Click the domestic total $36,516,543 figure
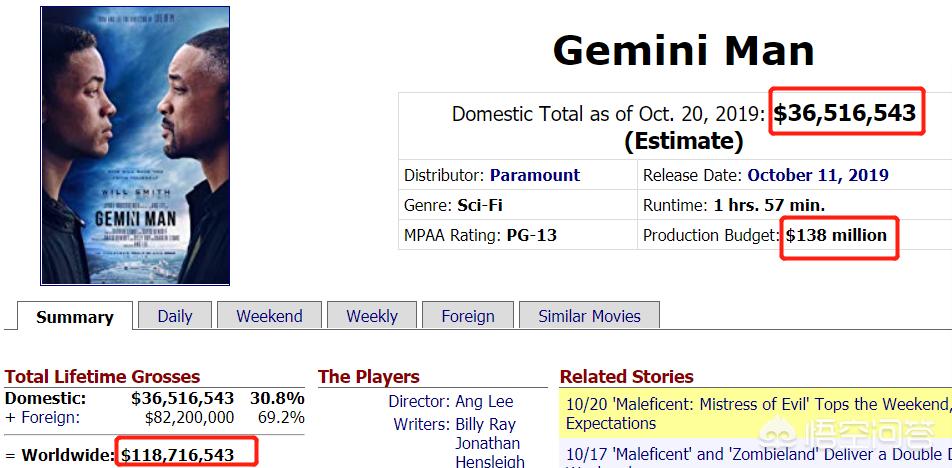The width and height of the screenshot is (952, 468). click(845, 113)
